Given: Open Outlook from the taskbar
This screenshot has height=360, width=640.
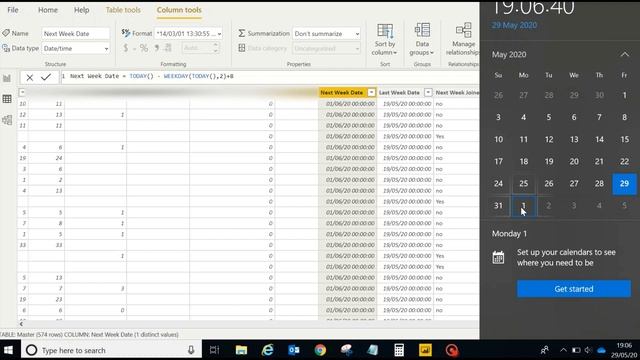Looking at the screenshot, I should click(293, 350).
